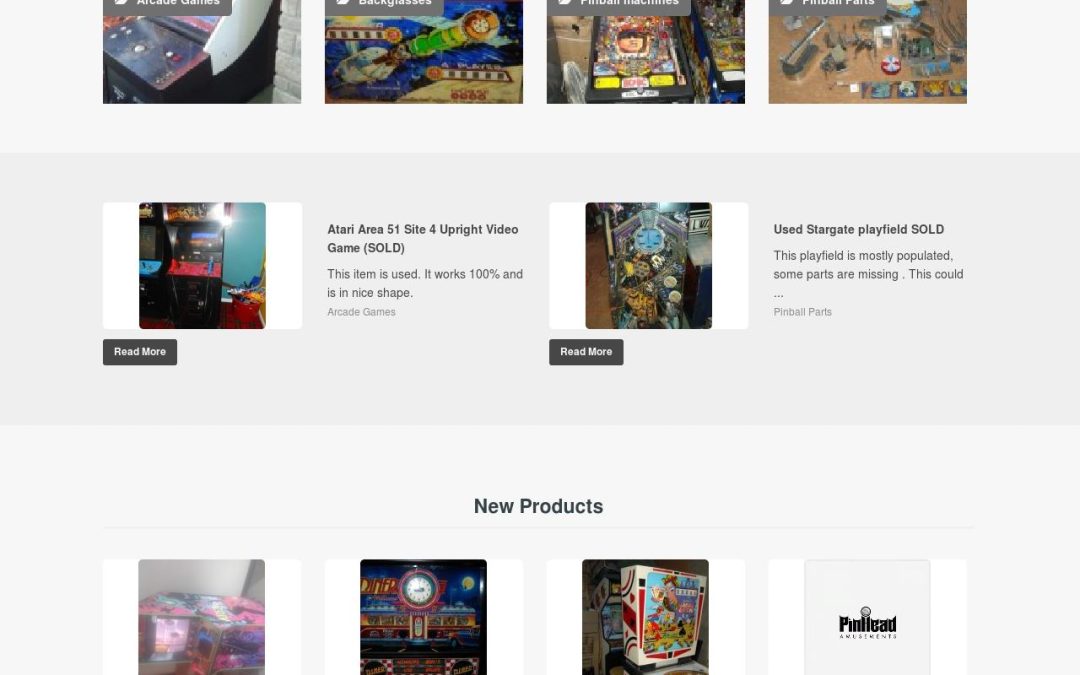This screenshot has width=1080, height=675.
Task: View the Atari Area 51 cabinet photo
Action: tap(202, 265)
